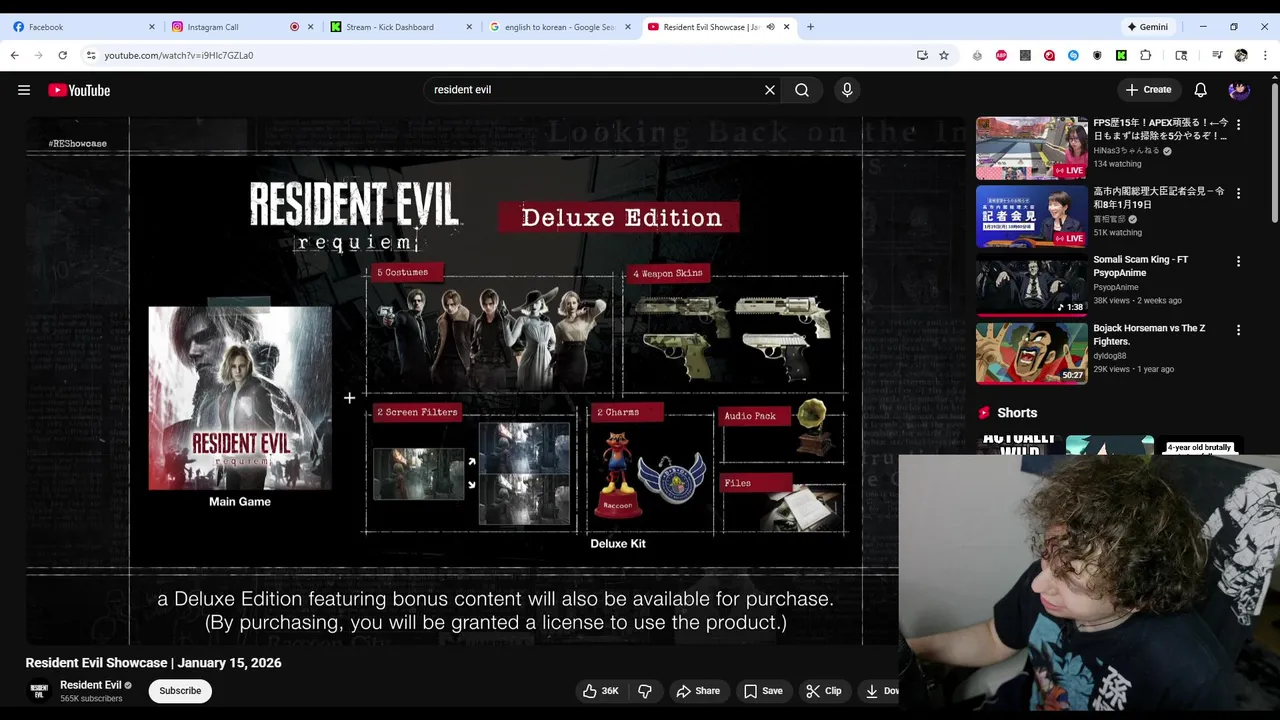The height and width of the screenshot is (720, 1280).
Task: Open the Chrome profile avatar
Action: pyautogui.click(x=1241, y=55)
